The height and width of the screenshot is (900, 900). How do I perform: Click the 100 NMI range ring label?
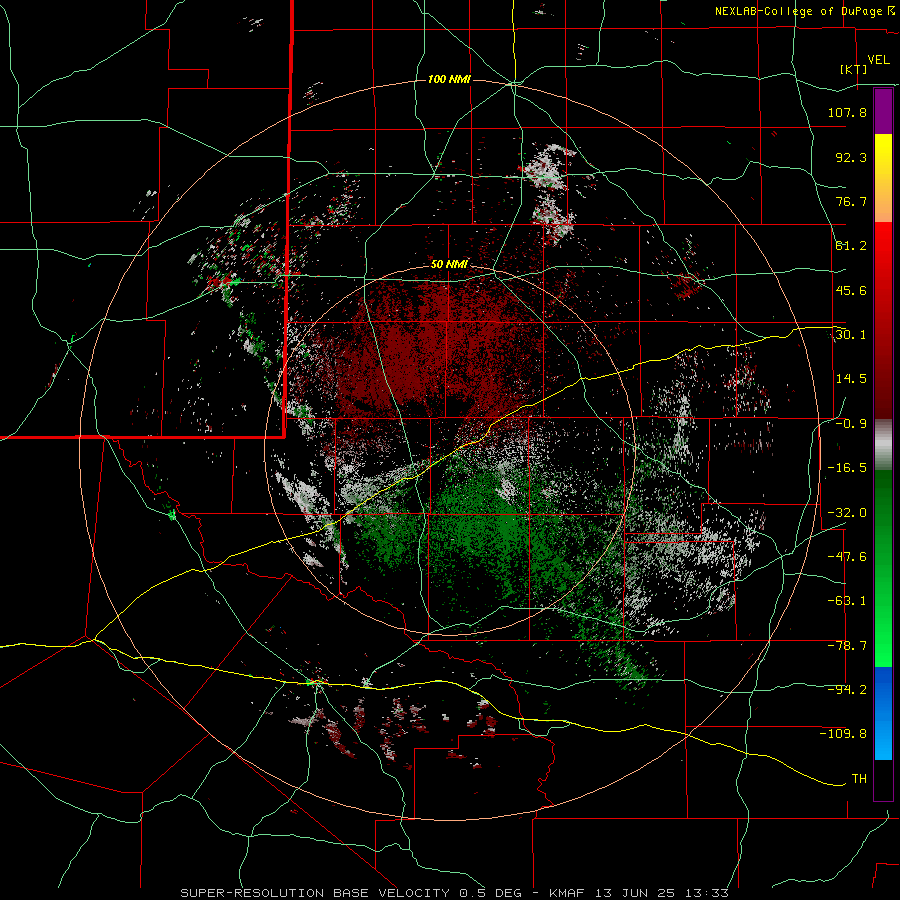click(449, 79)
